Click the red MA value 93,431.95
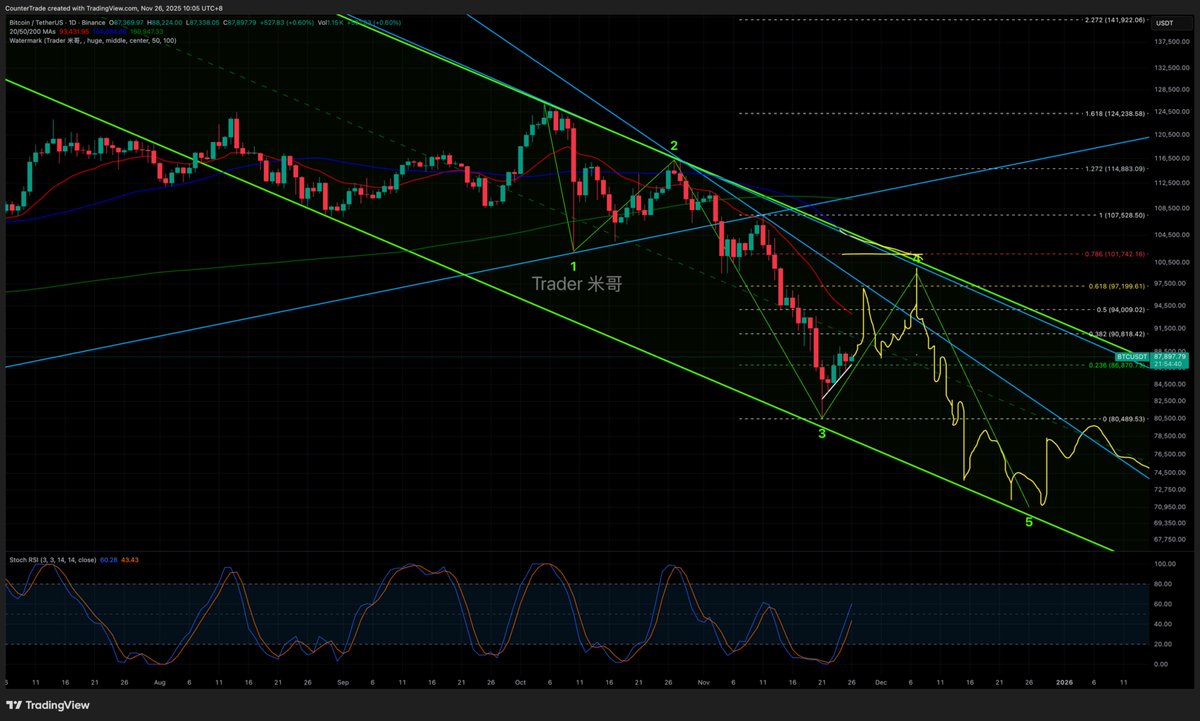The image size is (1200, 721). click(x=74, y=32)
